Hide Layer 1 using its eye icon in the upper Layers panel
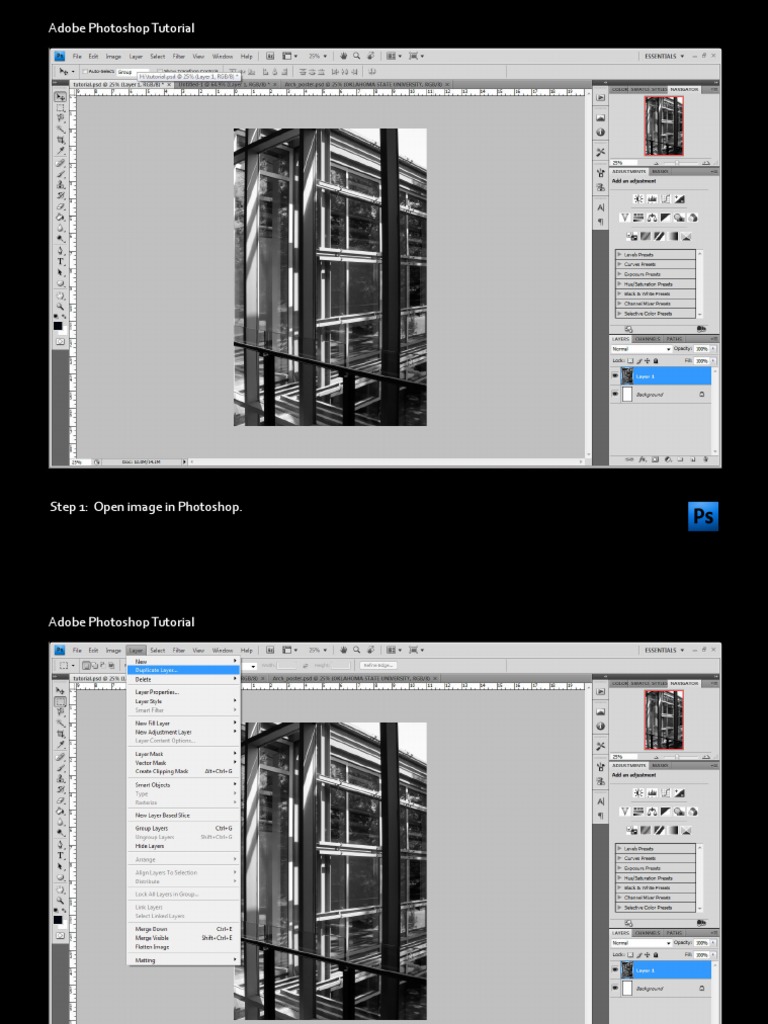This screenshot has width=768, height=1024. click(615, 377)
